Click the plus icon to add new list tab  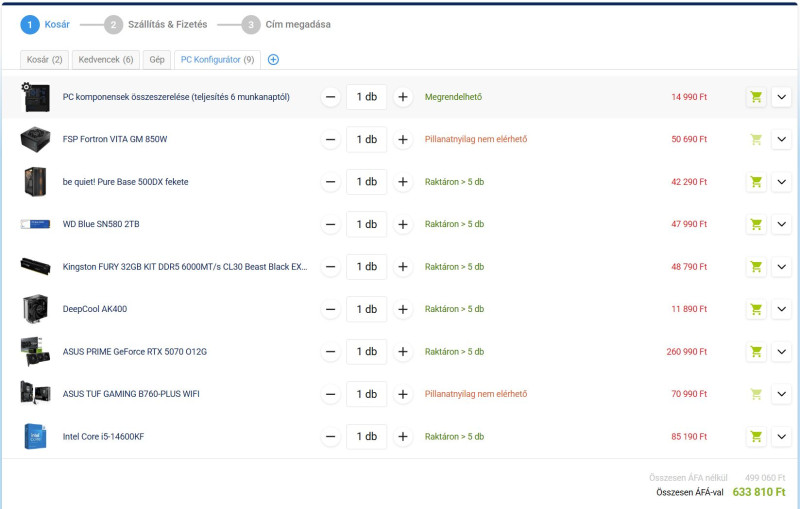[x=273, y=60]
